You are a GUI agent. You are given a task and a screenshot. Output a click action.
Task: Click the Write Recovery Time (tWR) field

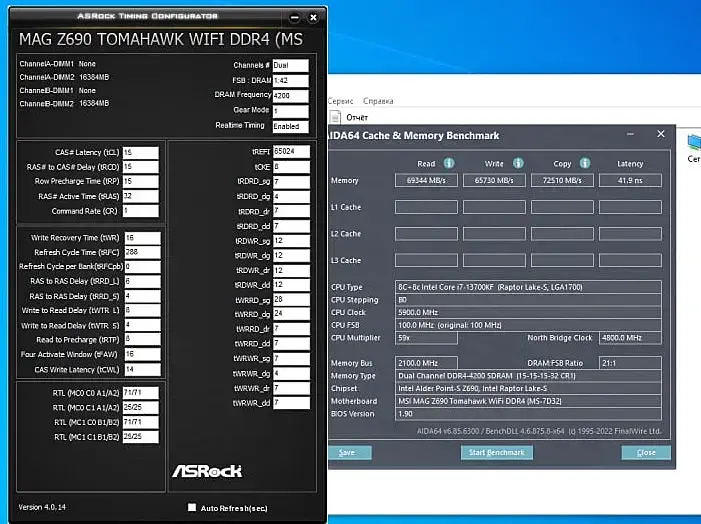tap(142, 238)
